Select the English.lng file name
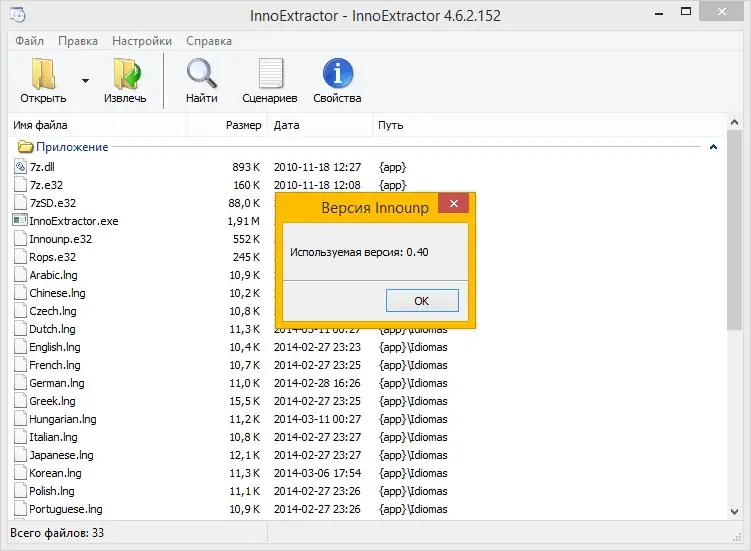Viewport: 751px width, 551px height. (x=55, y=347)
